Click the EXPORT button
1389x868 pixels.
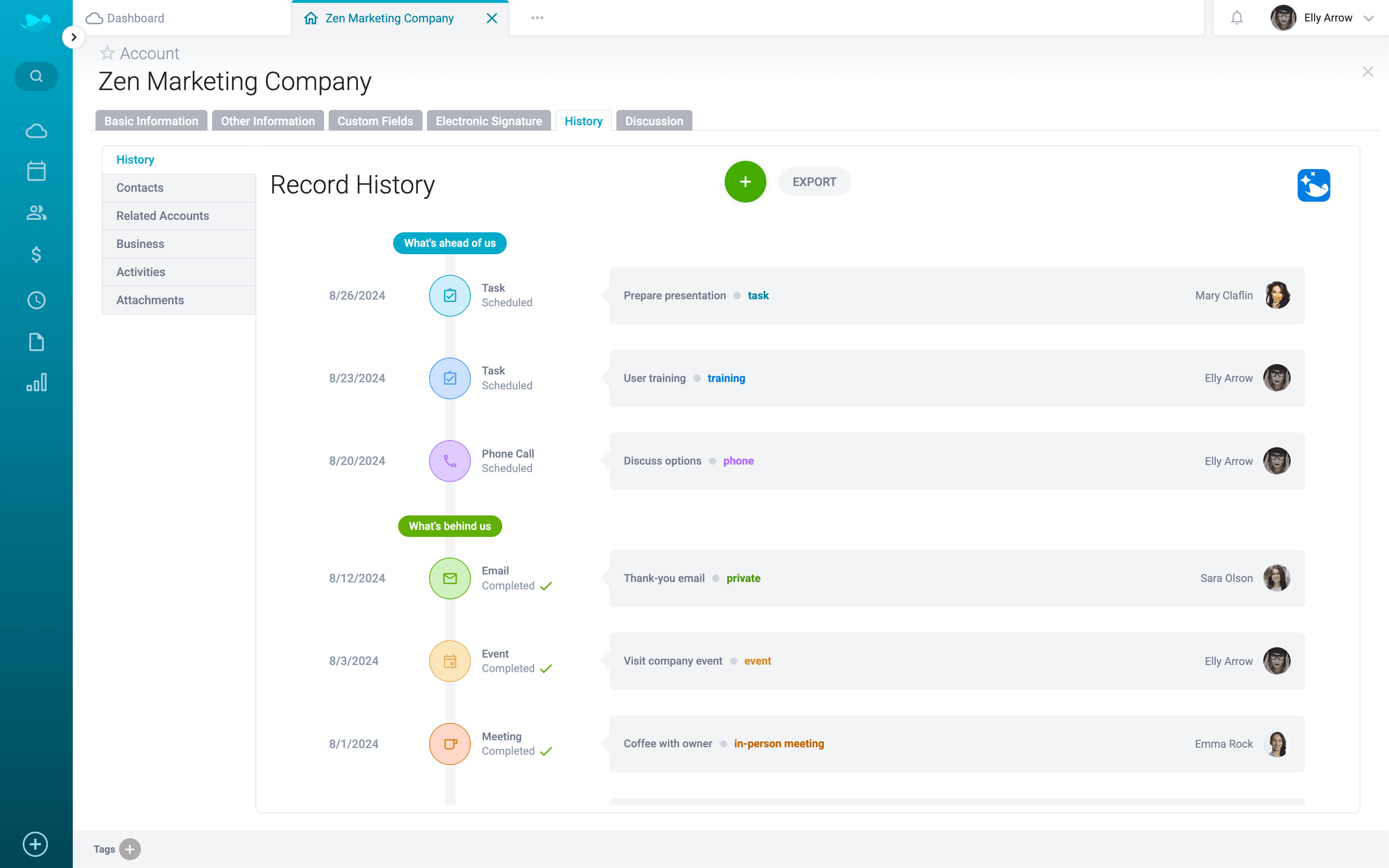click(x=814, y=182)
